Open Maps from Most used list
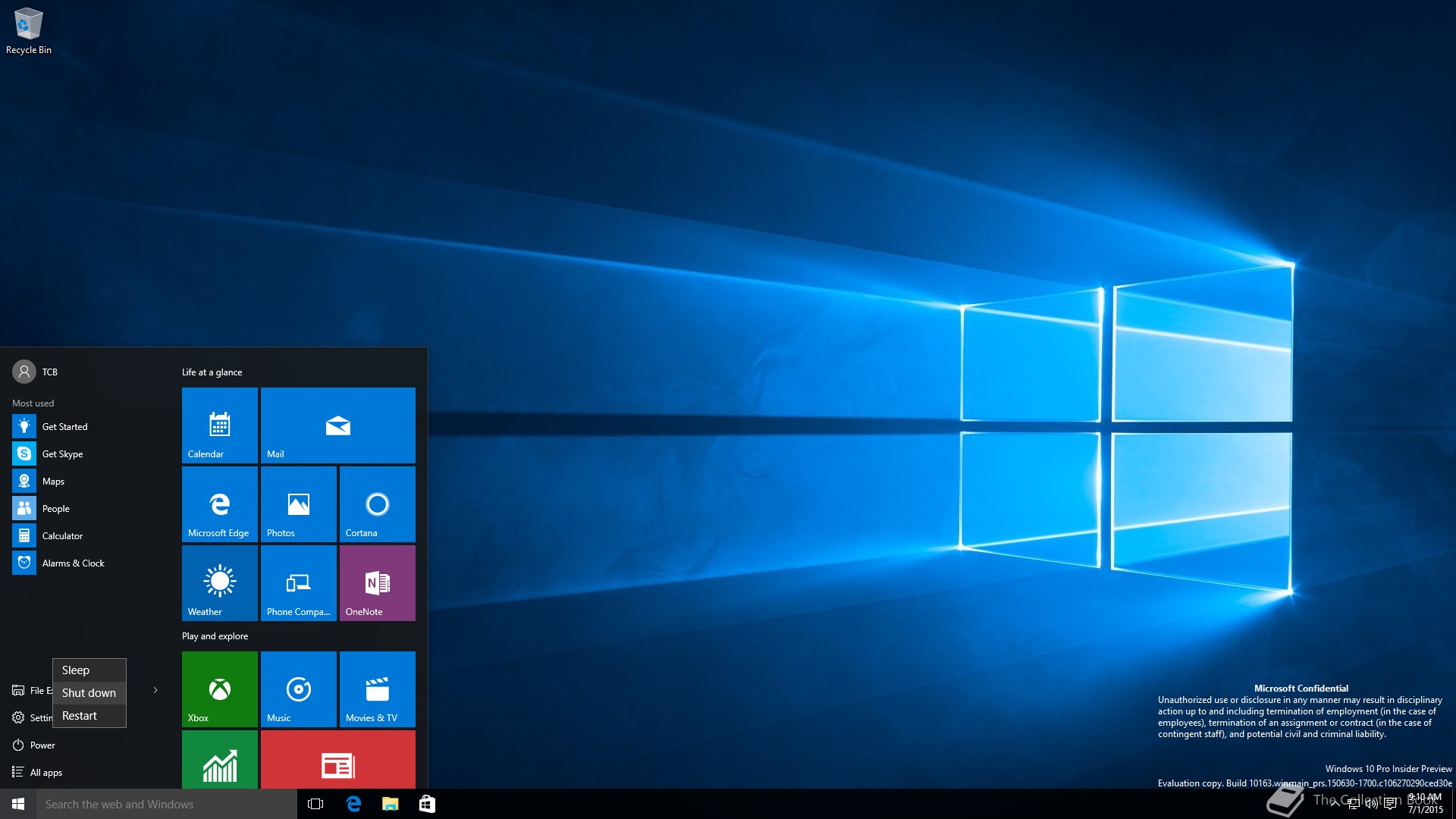 pos(87,481)
